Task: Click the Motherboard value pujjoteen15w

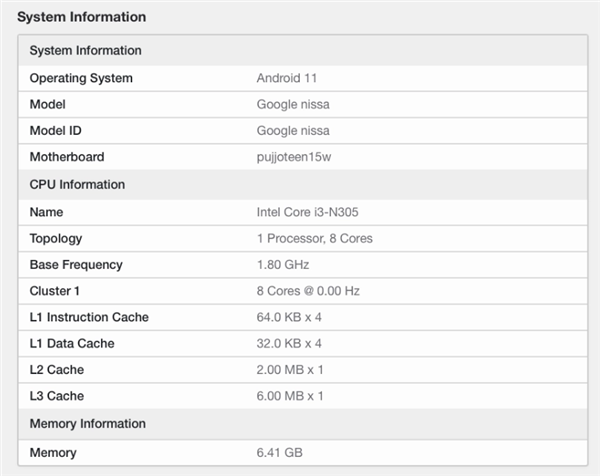Action: tap(294, 157)
